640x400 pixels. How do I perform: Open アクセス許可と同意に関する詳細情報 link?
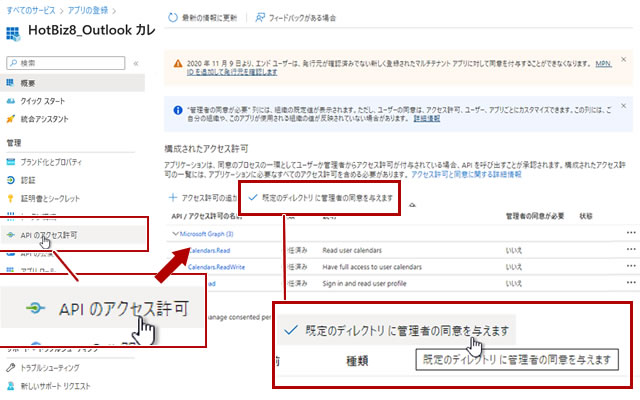tap(466, 174)
